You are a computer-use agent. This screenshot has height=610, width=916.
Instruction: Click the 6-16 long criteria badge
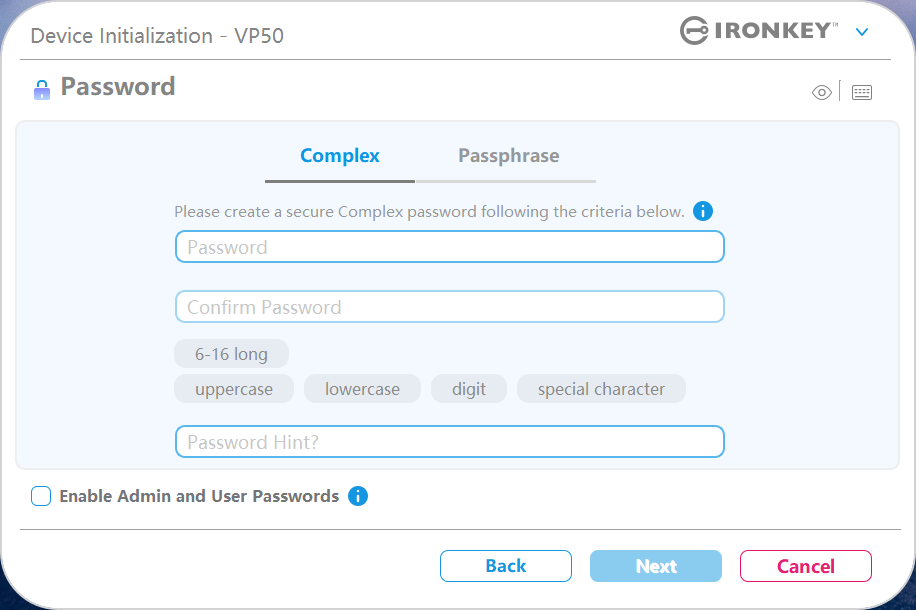231,354
